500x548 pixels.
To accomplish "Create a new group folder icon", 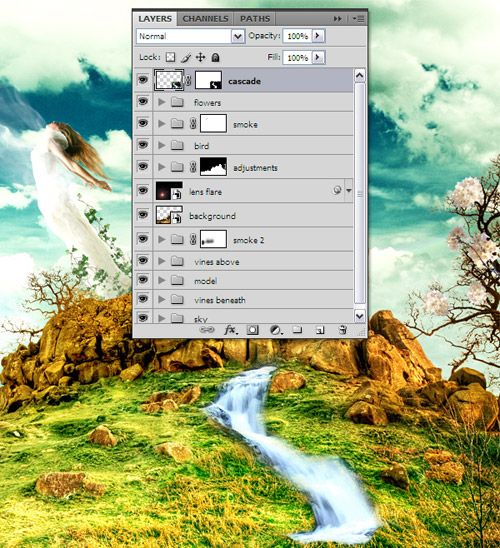I will (297, 330).
